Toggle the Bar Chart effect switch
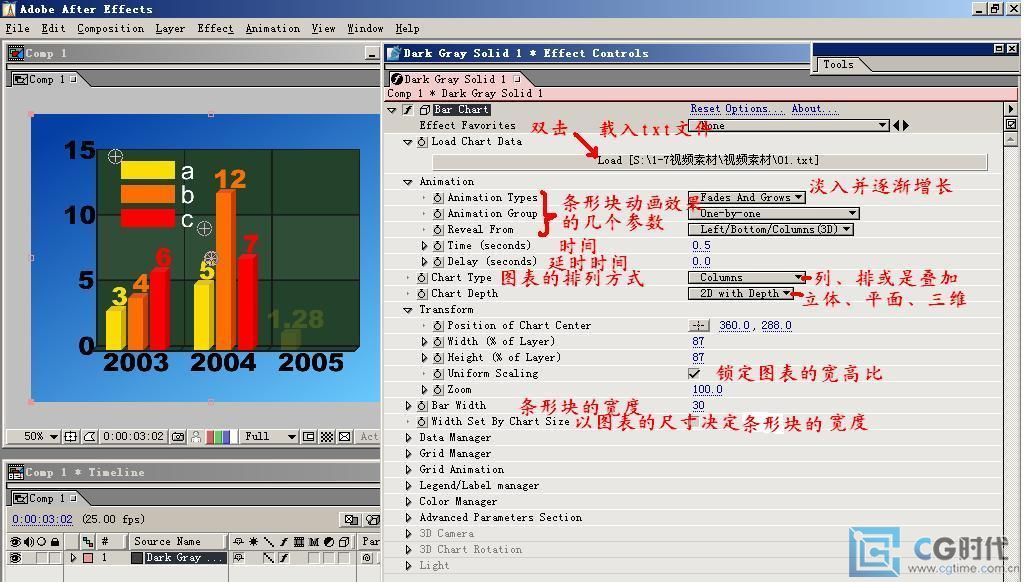The image size is (1024, 582). tap(408, 110)
